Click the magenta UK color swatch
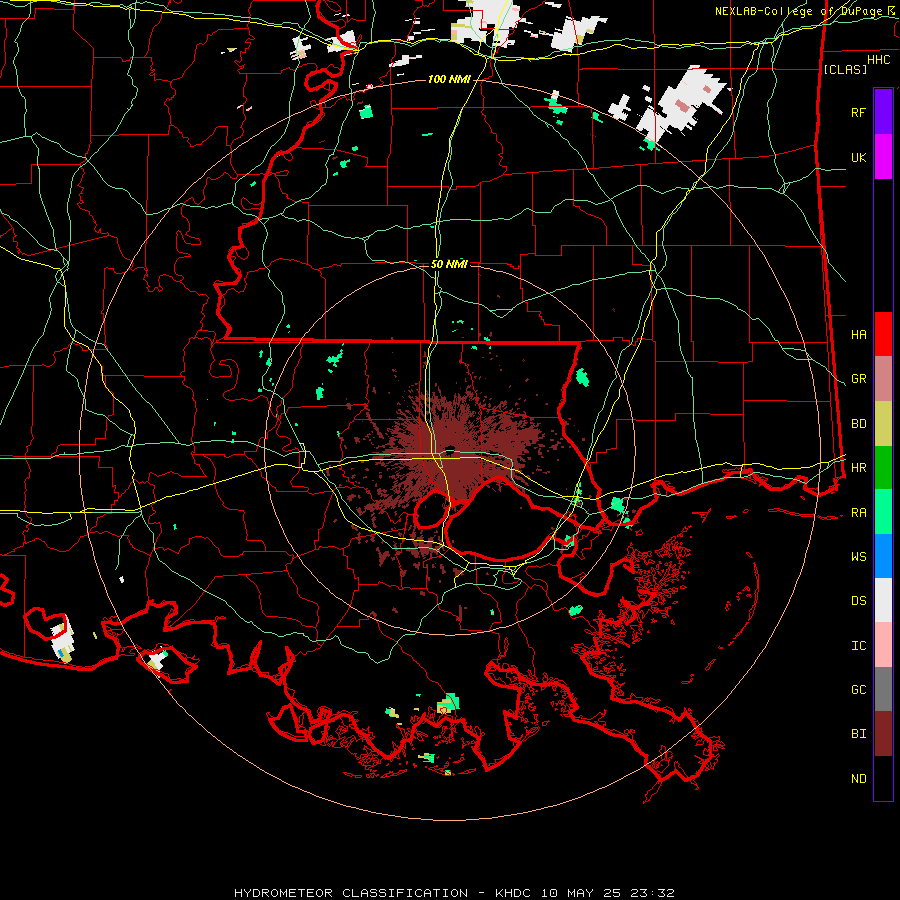 [883, 157]
